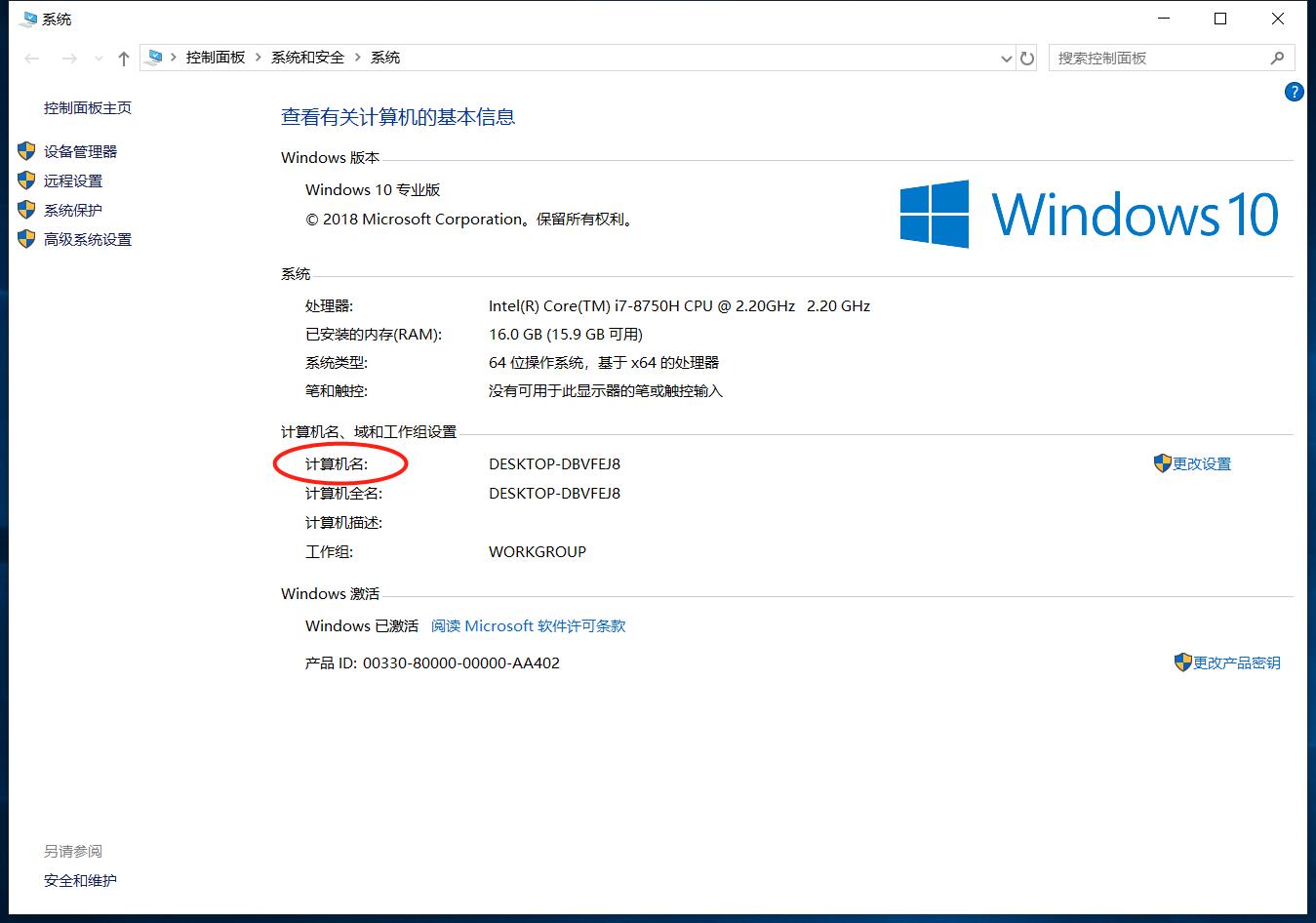Expand chevron before 控制面板 breadcrumb
1316x923 pixels.
pos(174,58)
